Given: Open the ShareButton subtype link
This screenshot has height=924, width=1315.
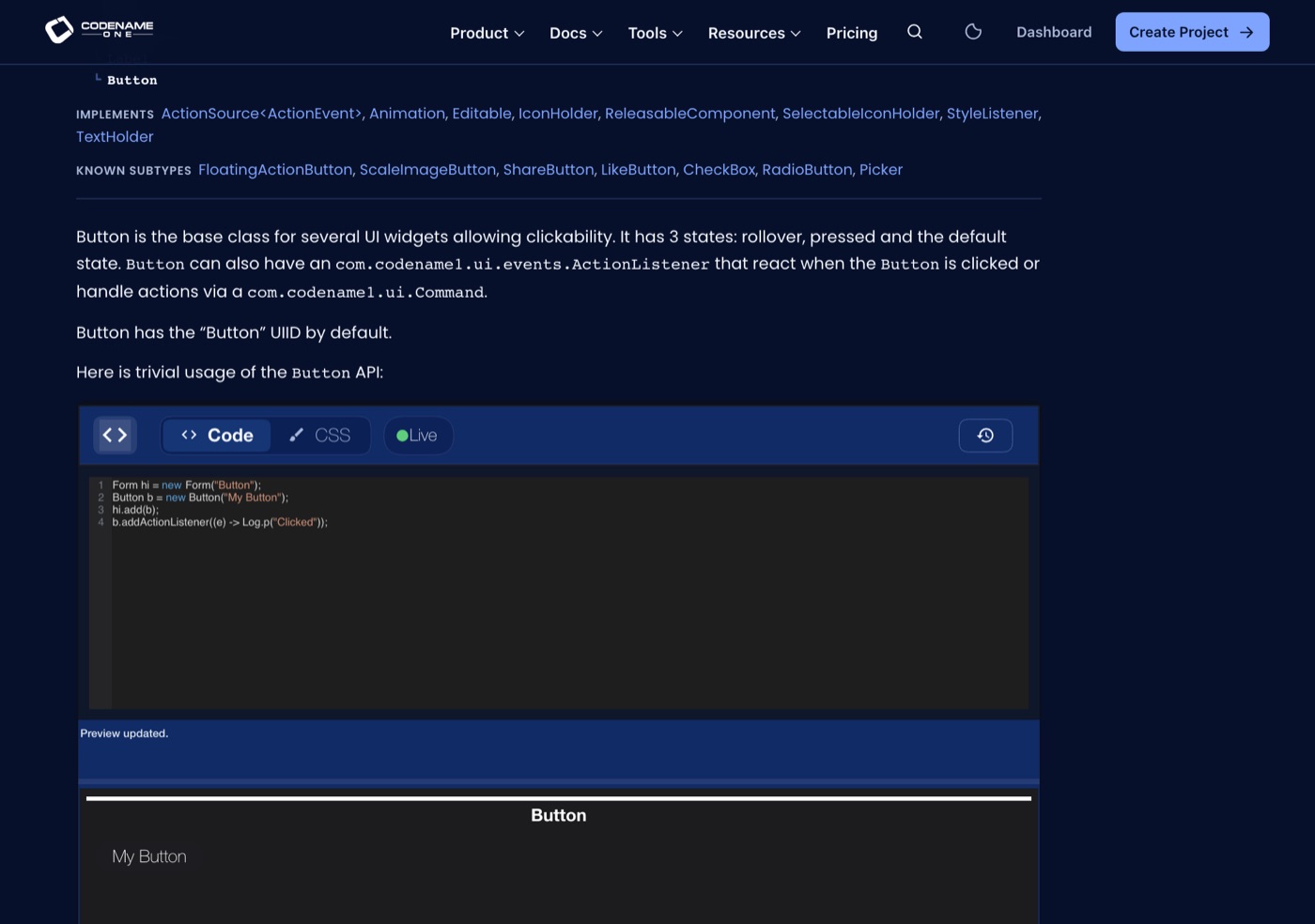Looking at the screenshot, I should pos(549,170).
